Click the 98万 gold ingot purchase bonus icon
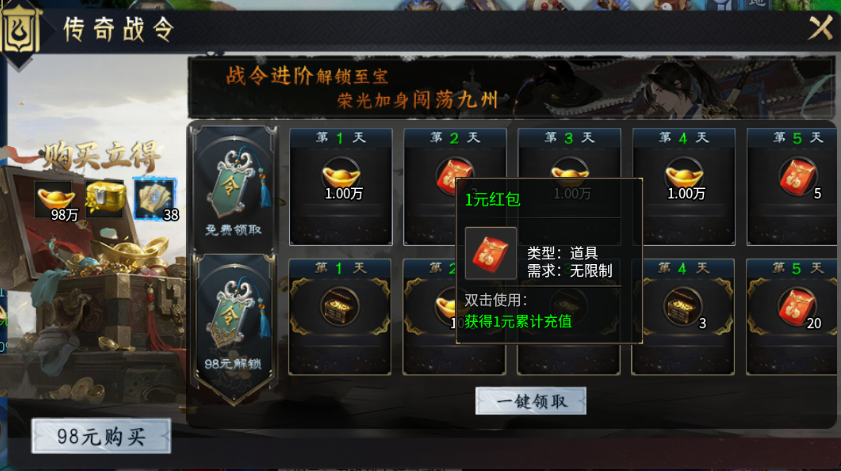Image resolution: width=841 pixels, height=471 pixels. tap(55, 201)
